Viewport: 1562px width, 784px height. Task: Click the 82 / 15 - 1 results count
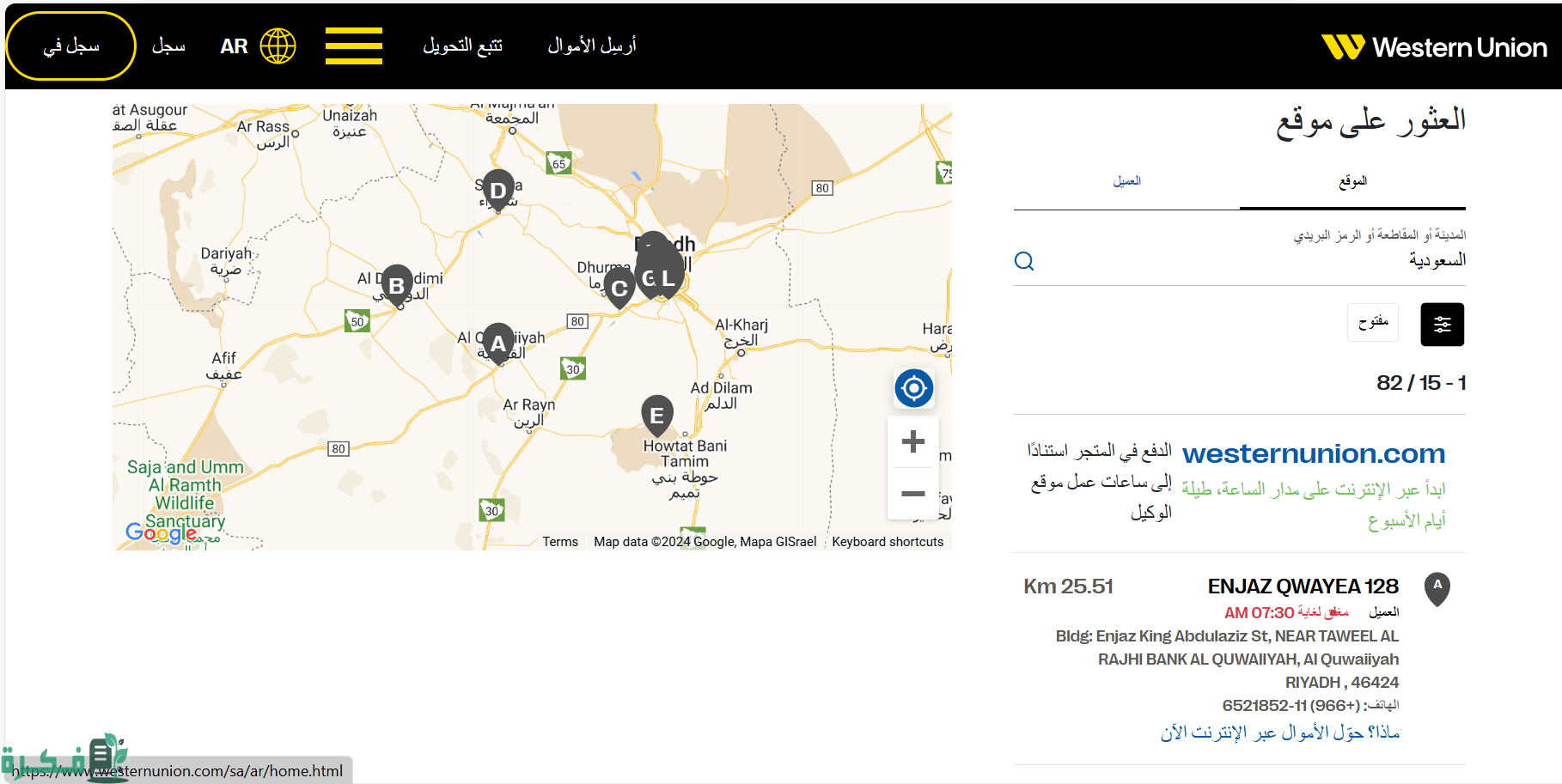(x=1421, y=383)
